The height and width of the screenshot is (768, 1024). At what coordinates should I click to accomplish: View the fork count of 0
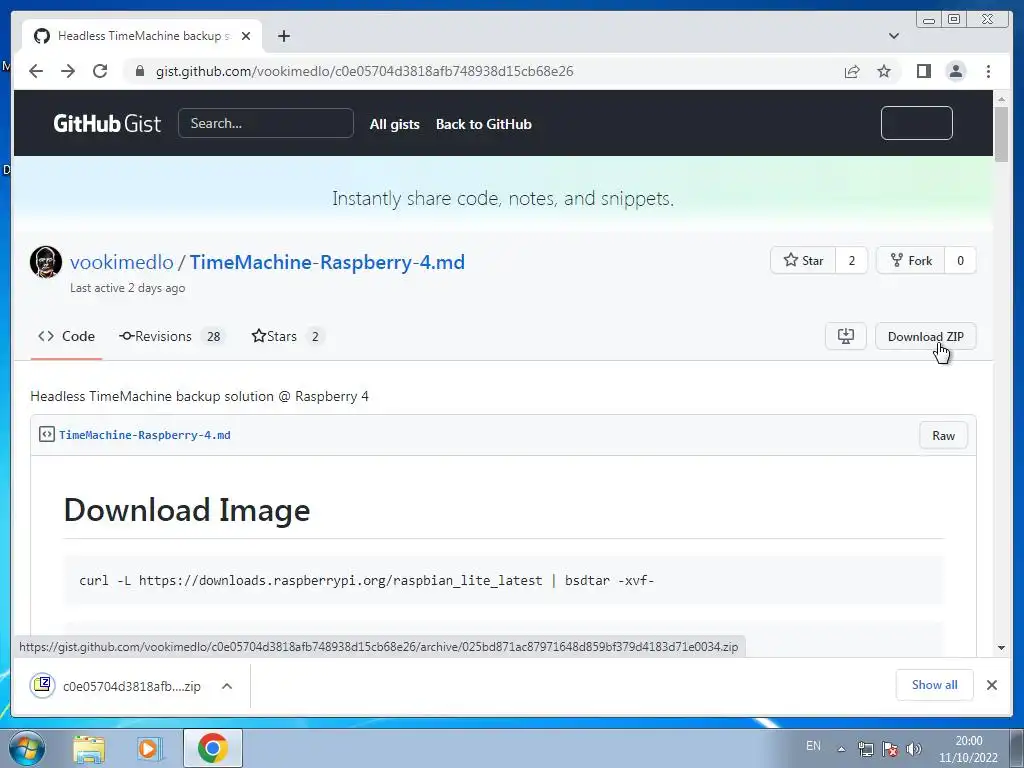(x=960, y=261)
